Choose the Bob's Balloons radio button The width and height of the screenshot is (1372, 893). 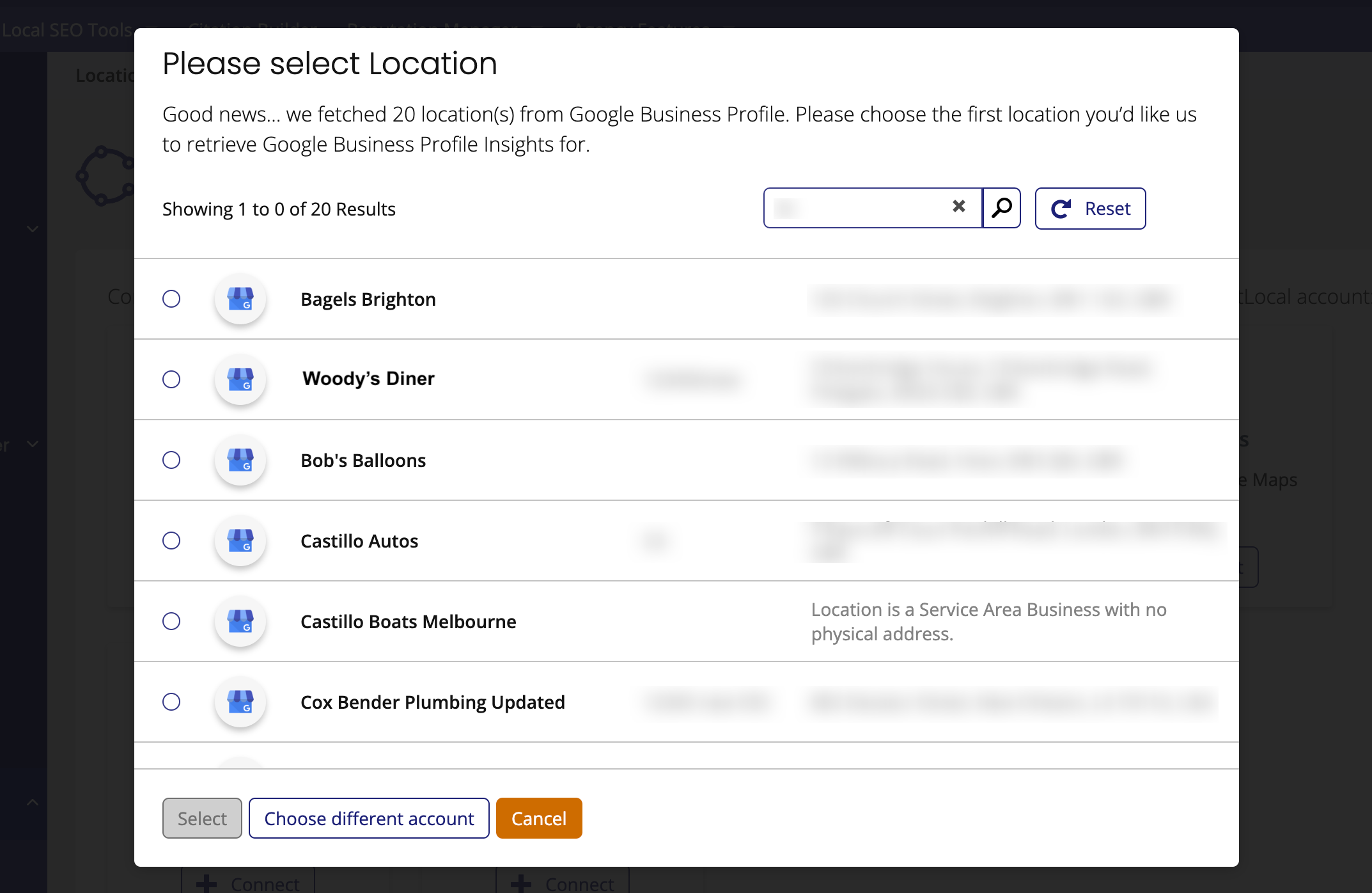pos(171,460)
